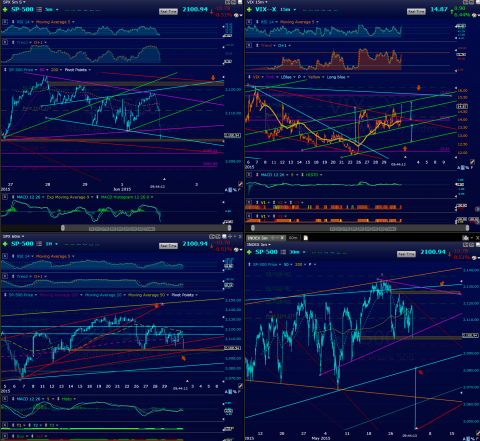
Task: Click left handle of 5m chart time-range slider
Action: (63, 228)
